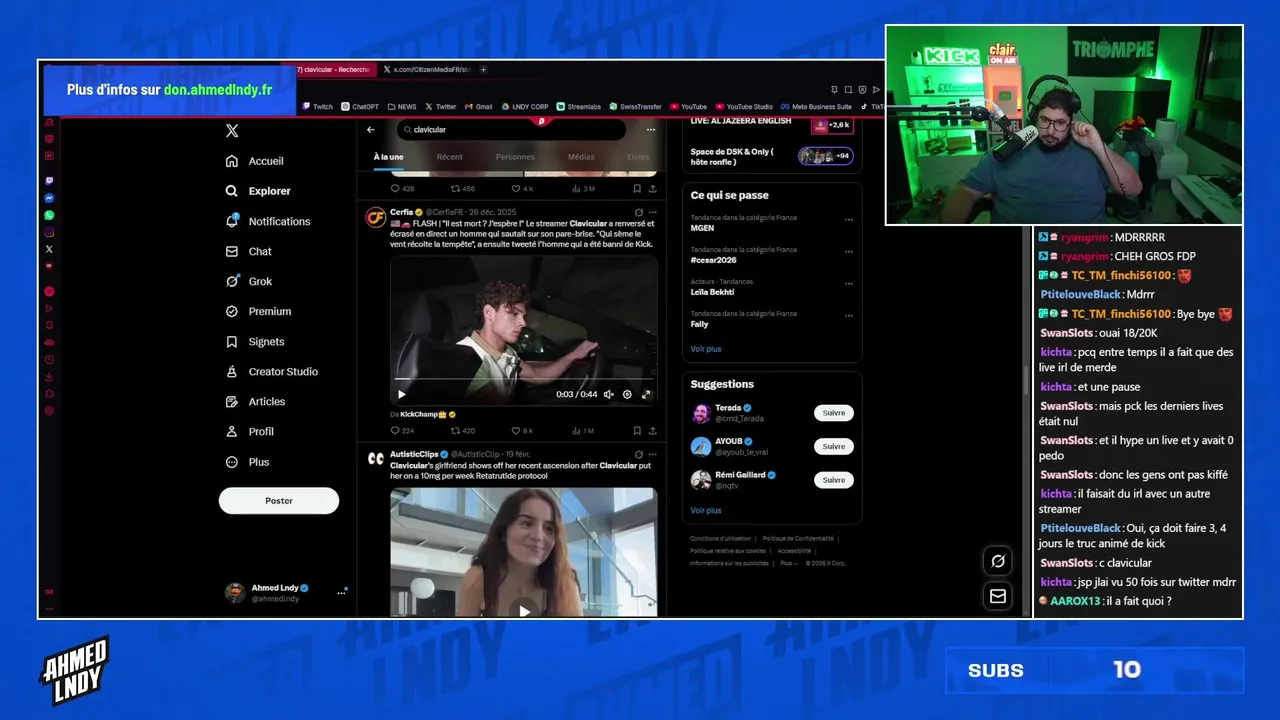Play the Cerfia tweet video
This screenshot has width=1280, height=720.
point(402,394)
